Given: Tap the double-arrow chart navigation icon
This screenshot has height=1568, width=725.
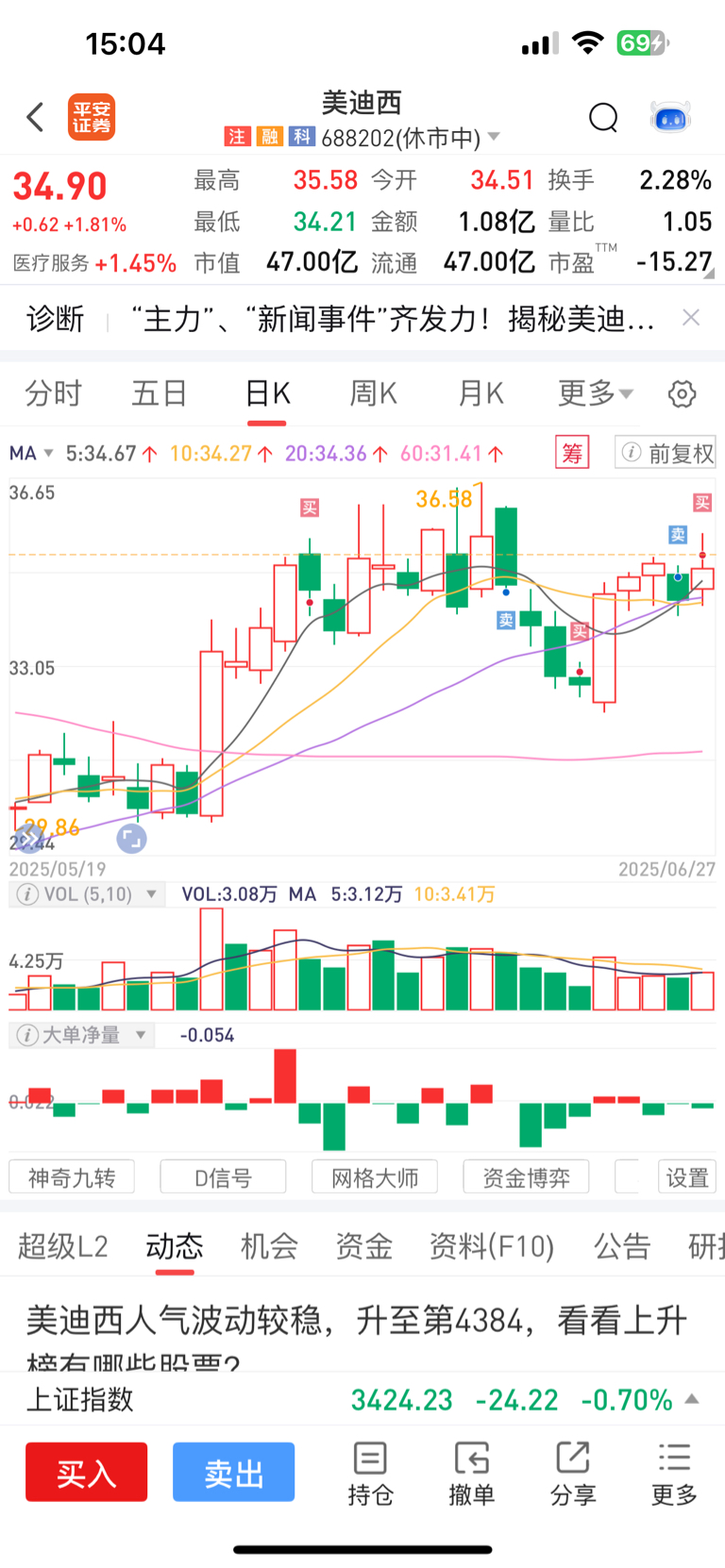Looking at the screenshot, I should click(28, 838).
